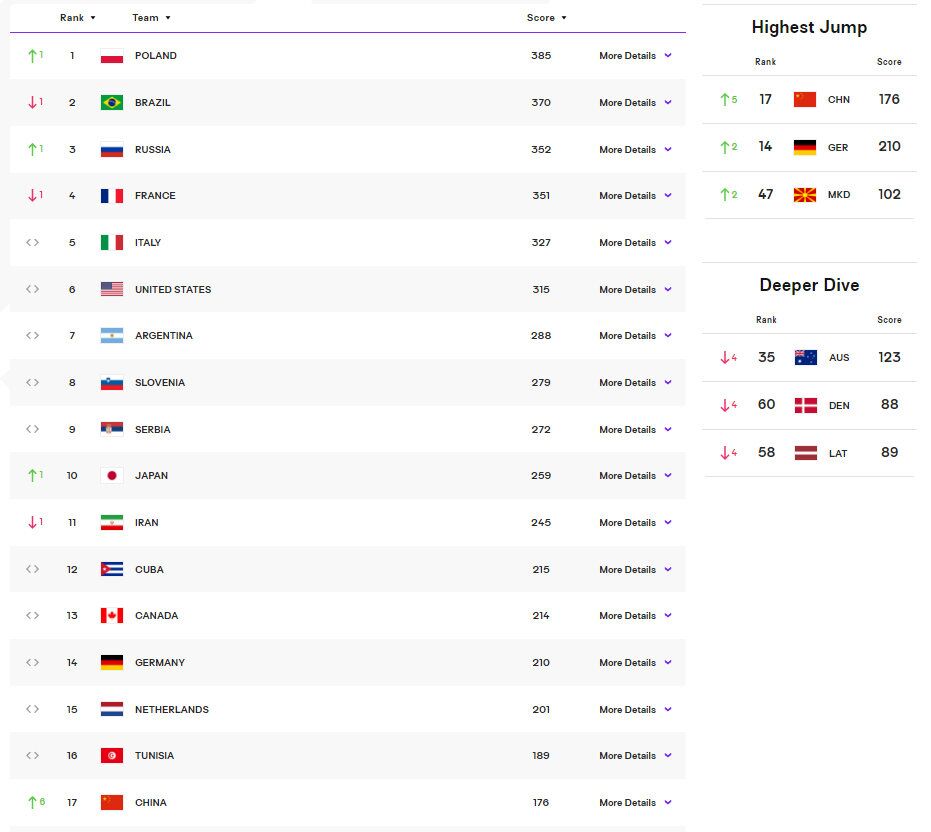Click the United States flag icon
This screenshot has width=931, height=832.
[111, 289]
